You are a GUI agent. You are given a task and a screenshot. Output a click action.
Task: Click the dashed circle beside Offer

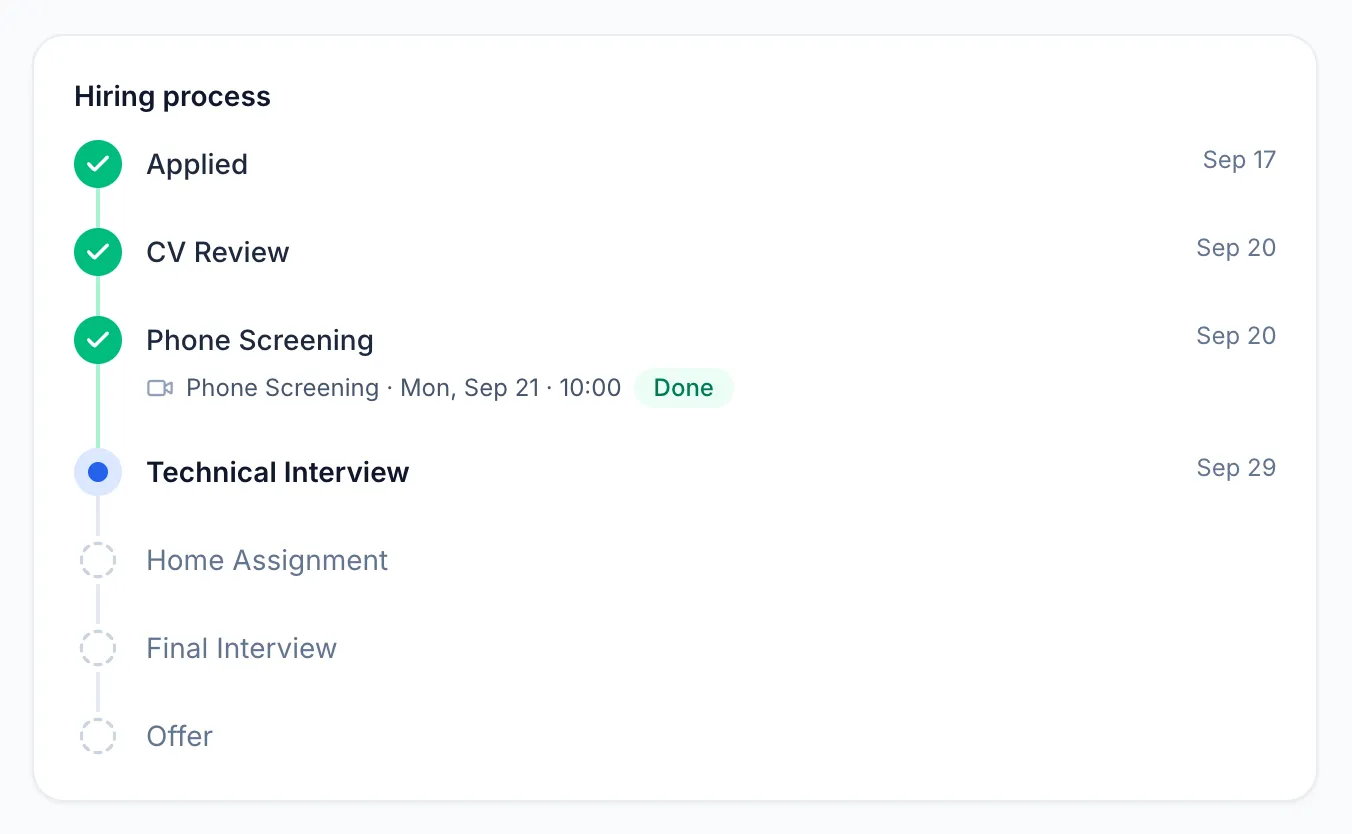click(x=98, y=736)
